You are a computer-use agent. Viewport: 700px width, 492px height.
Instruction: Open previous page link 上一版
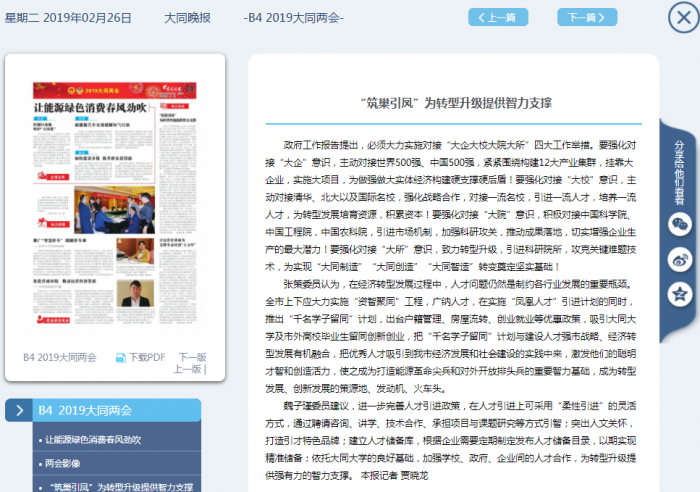coord(186,369)
